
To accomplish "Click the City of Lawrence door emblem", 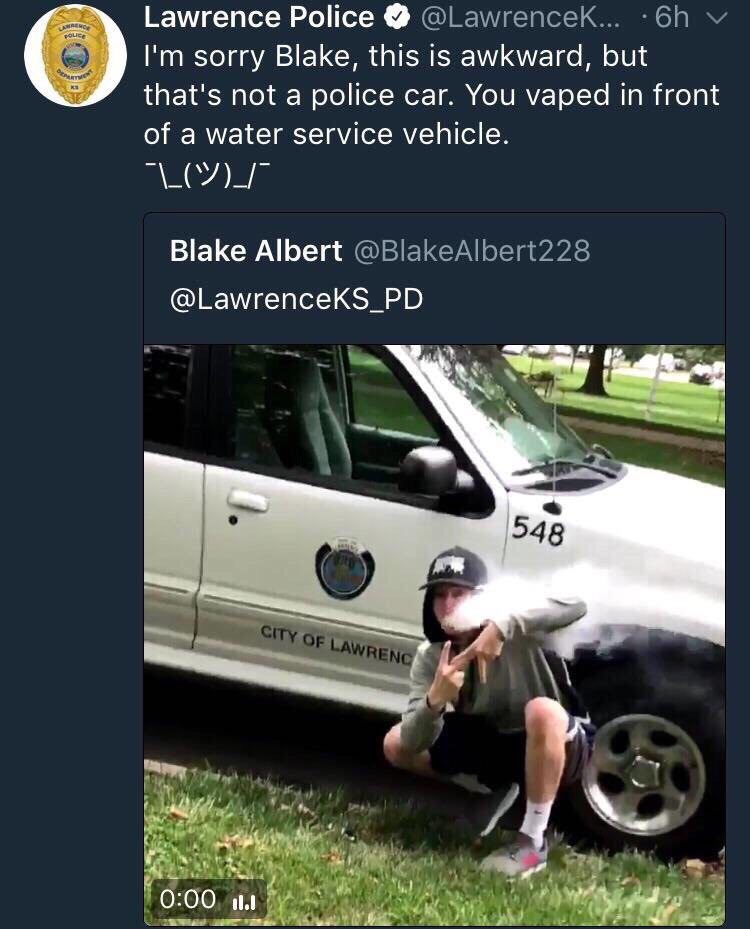I will 345,568.
